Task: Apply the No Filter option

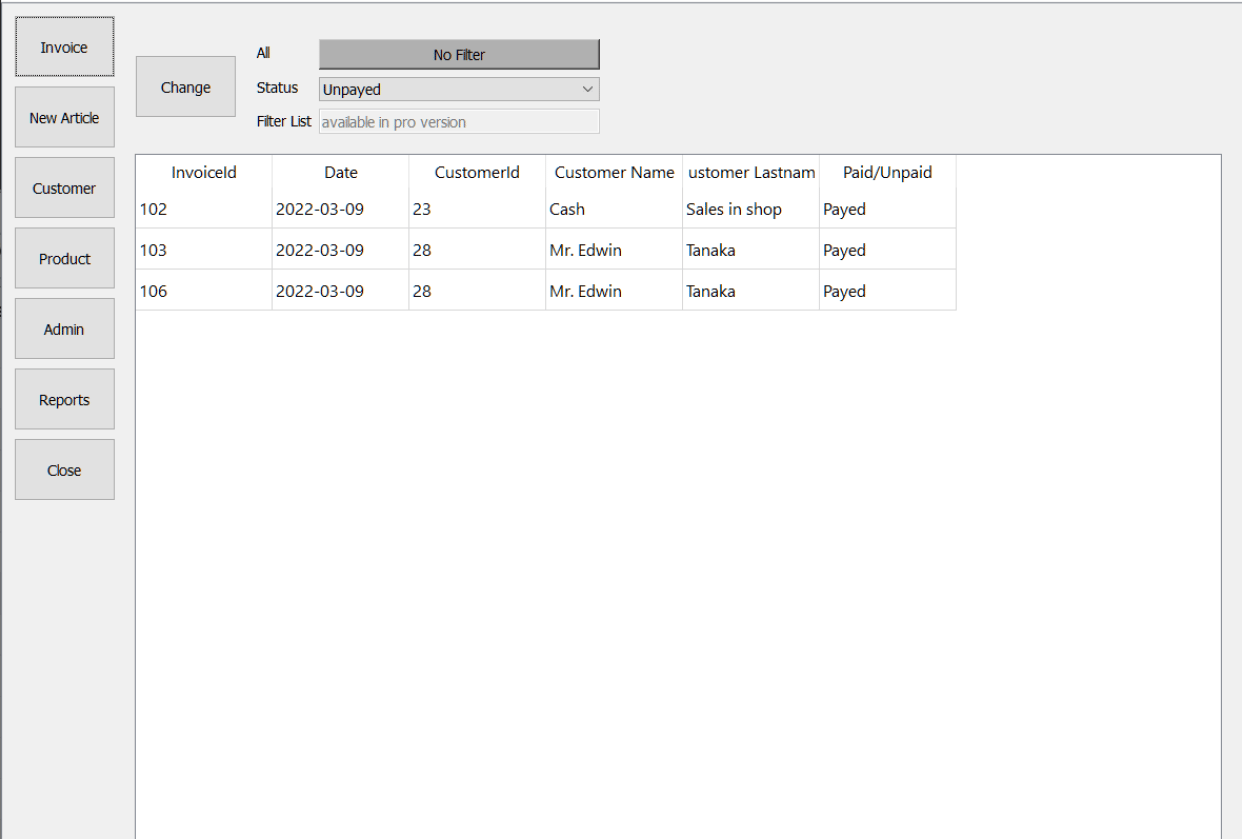Action: pyautogui.click(x=458, y=54)
